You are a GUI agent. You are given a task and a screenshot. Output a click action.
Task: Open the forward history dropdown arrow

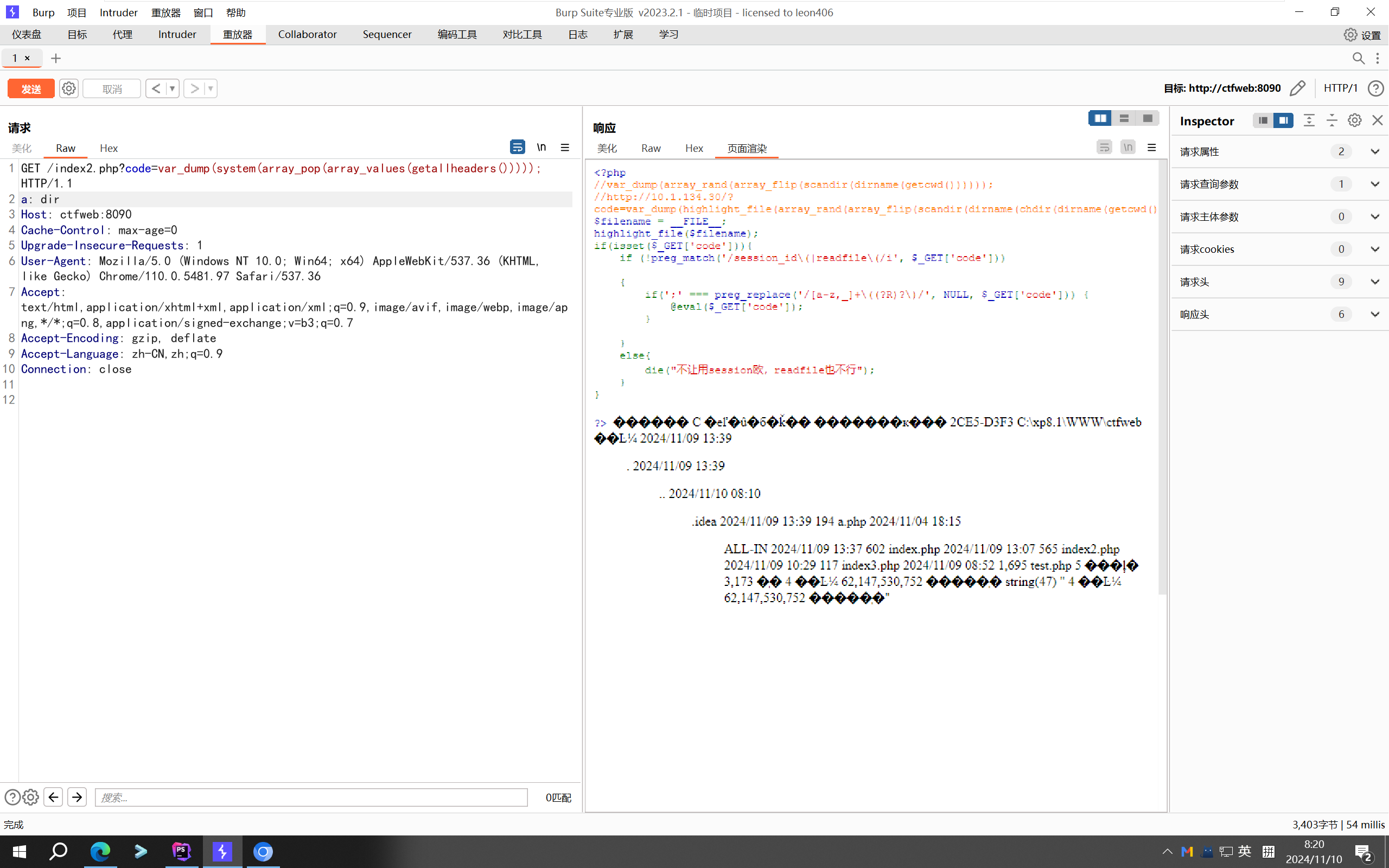click(211, 88)
